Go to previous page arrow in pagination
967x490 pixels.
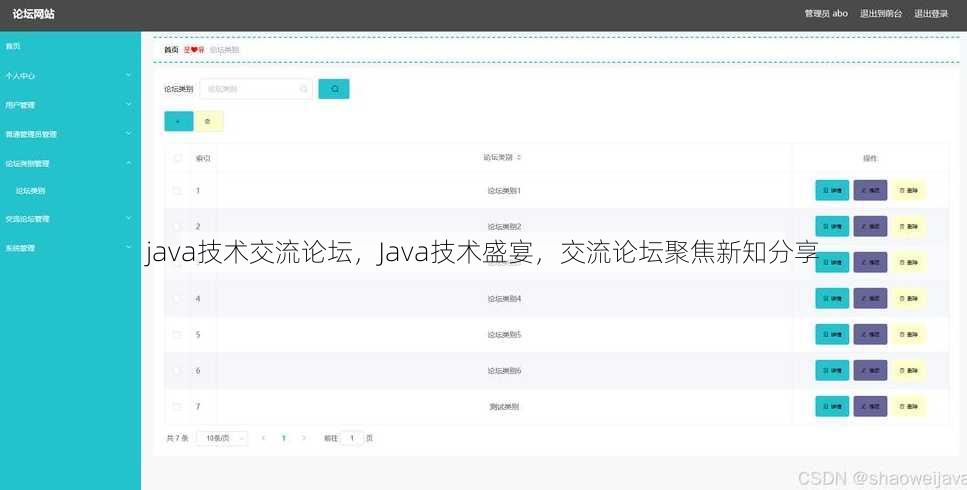click(263, 438)
